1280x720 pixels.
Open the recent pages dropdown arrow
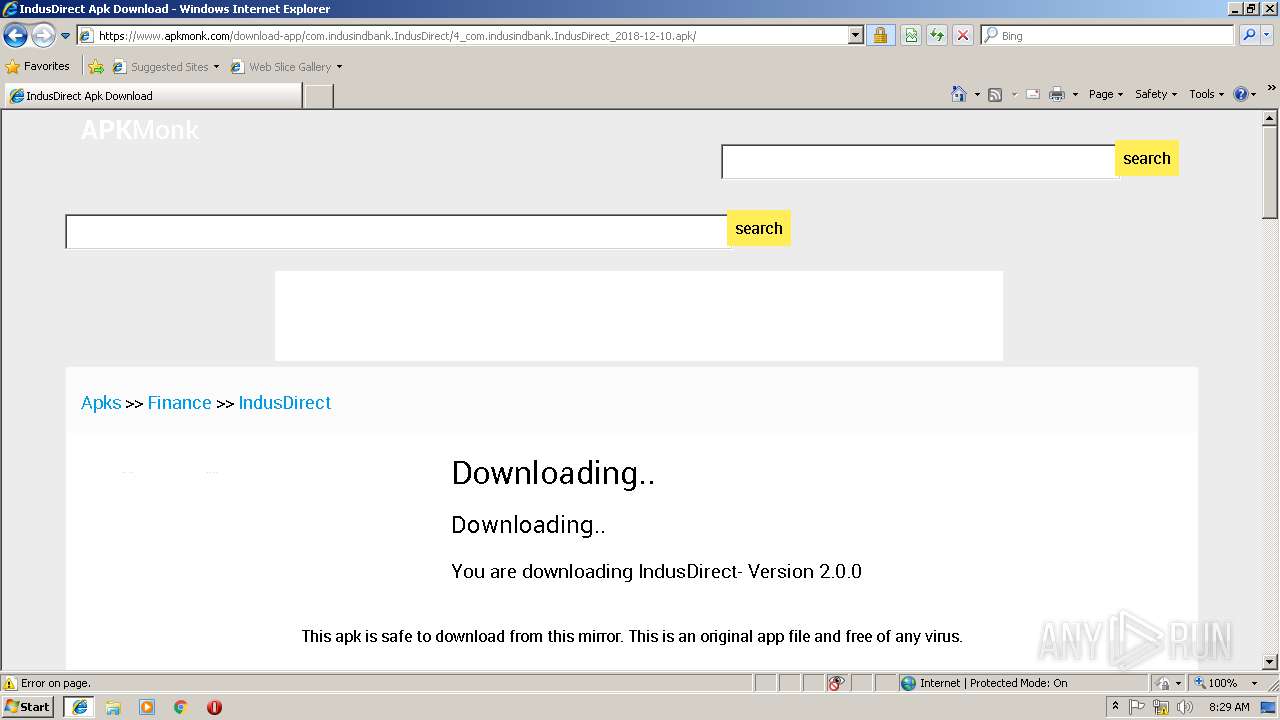(66, 36)
